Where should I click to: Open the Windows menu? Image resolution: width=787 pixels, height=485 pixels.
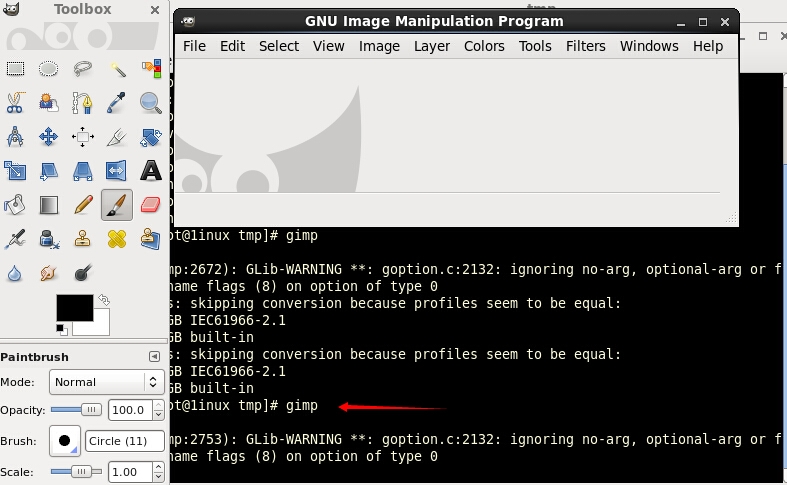[x=649, y=46]
